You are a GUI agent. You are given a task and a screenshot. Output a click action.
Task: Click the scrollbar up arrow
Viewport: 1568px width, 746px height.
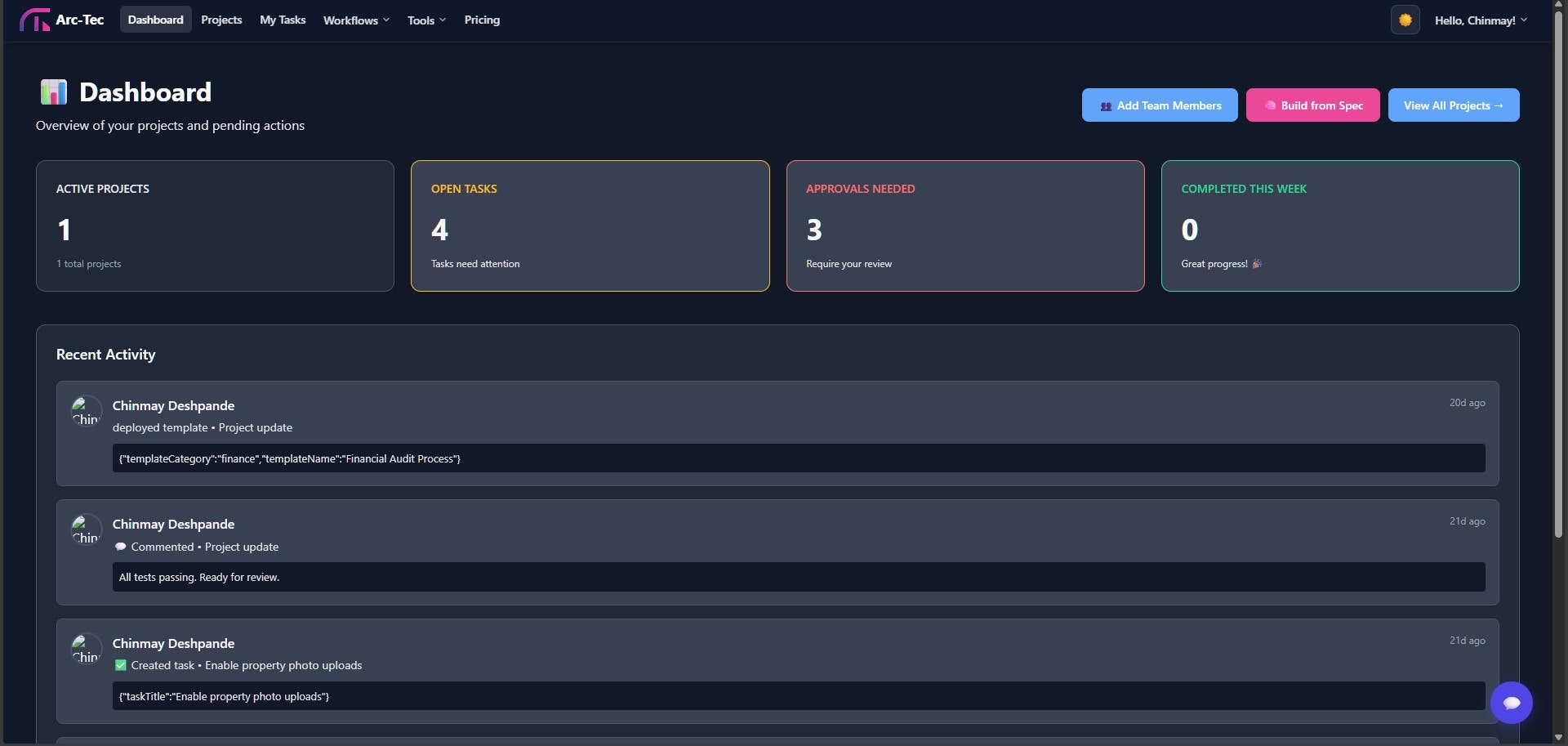(1558, 5)
